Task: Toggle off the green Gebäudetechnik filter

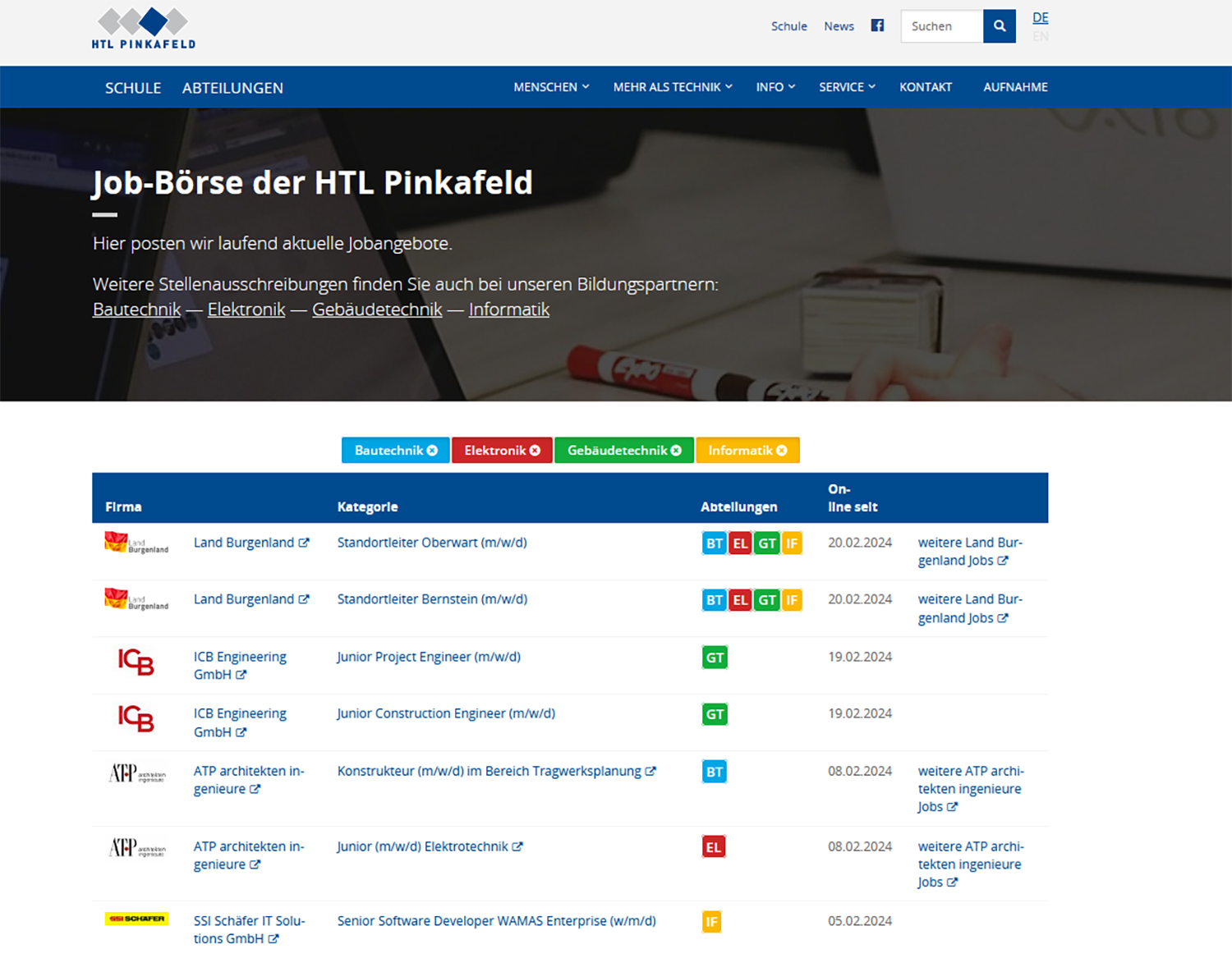Action: coord(624,451)
